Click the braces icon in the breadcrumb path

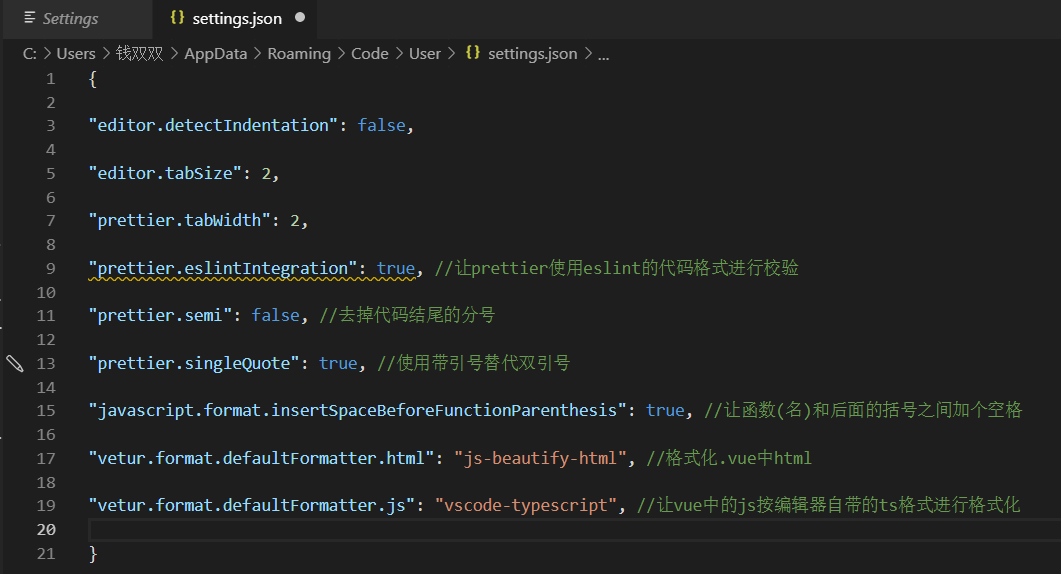(473, 54)
